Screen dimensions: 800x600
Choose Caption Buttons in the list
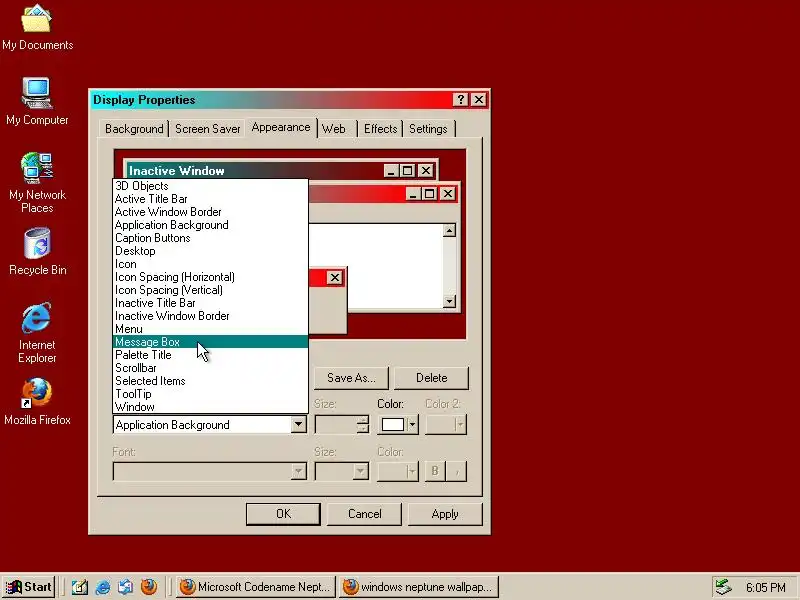pos(210,238)
